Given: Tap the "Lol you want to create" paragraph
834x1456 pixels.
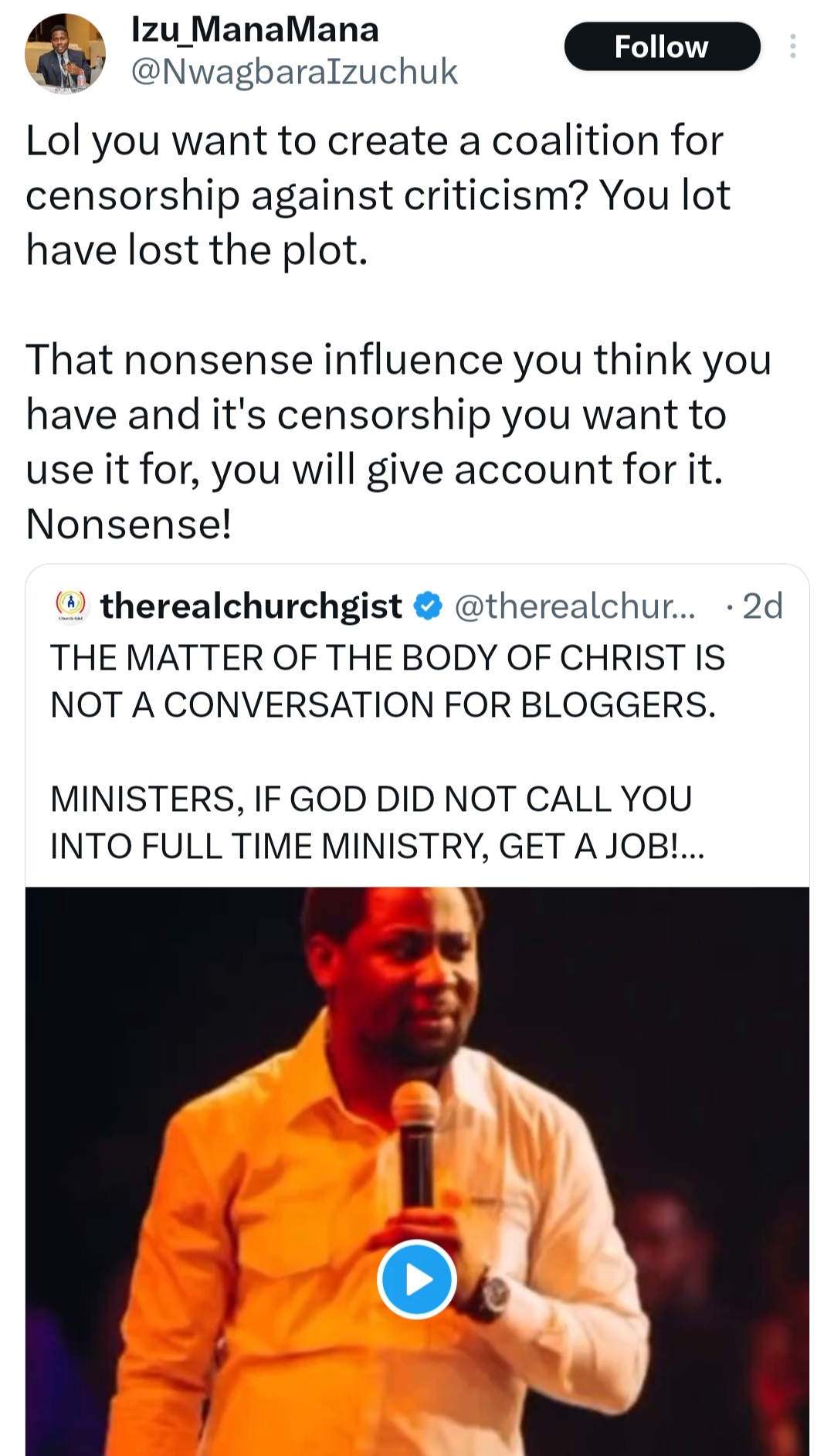Looking at the screenshot, I should (377, 195).
